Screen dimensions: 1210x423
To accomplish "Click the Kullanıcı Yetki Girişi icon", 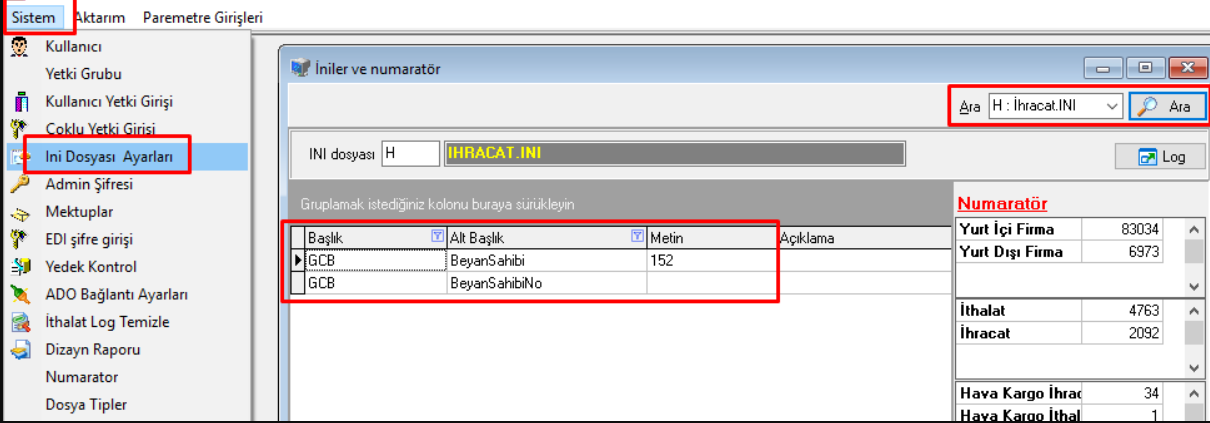I will click(20, 102).
